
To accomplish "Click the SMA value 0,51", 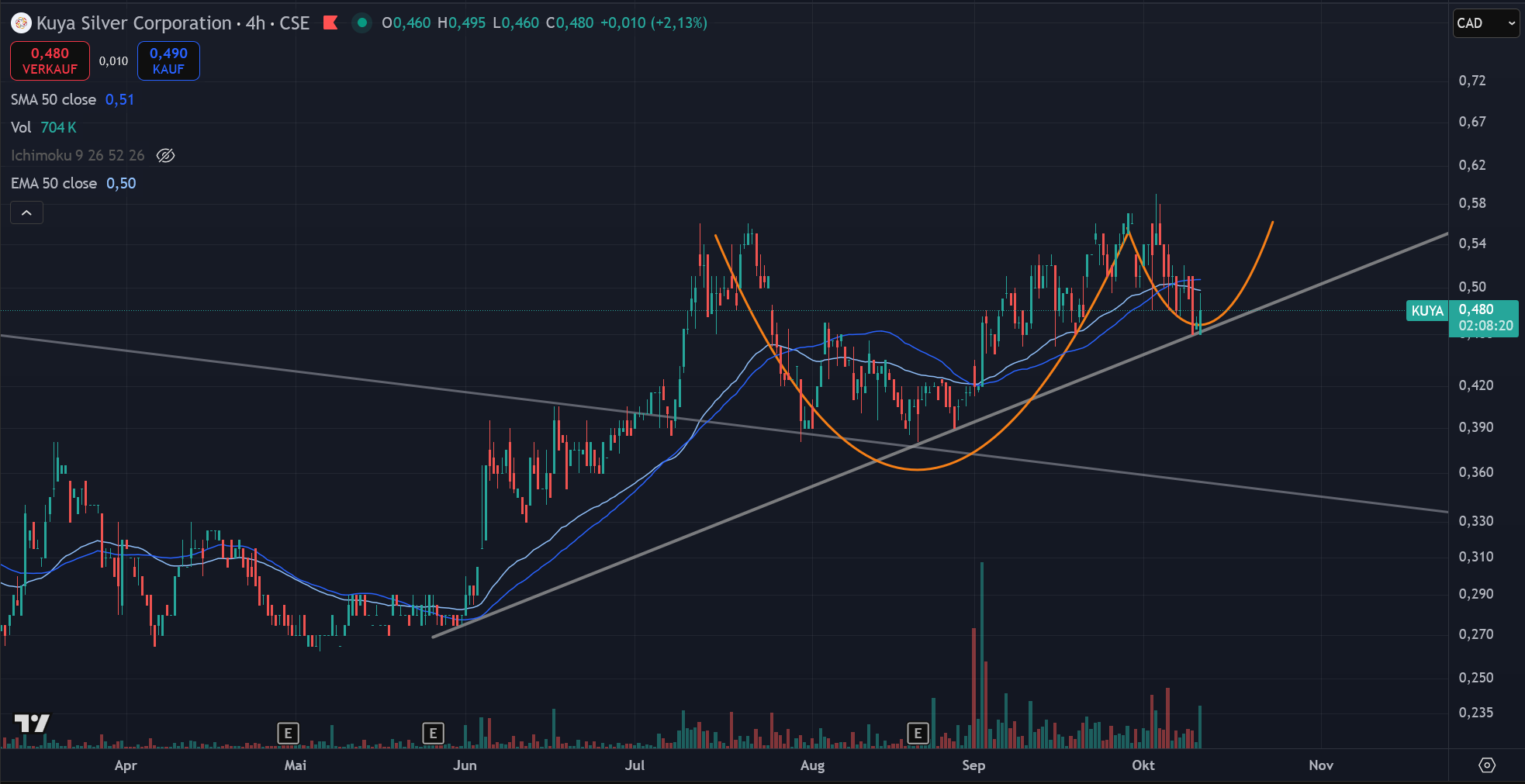I will tap(119, 99).
